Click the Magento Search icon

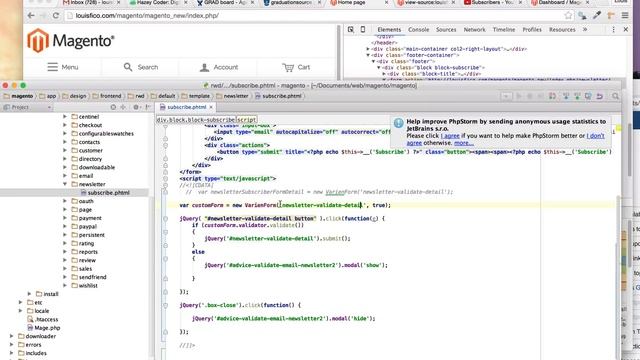tap(128, 67)
